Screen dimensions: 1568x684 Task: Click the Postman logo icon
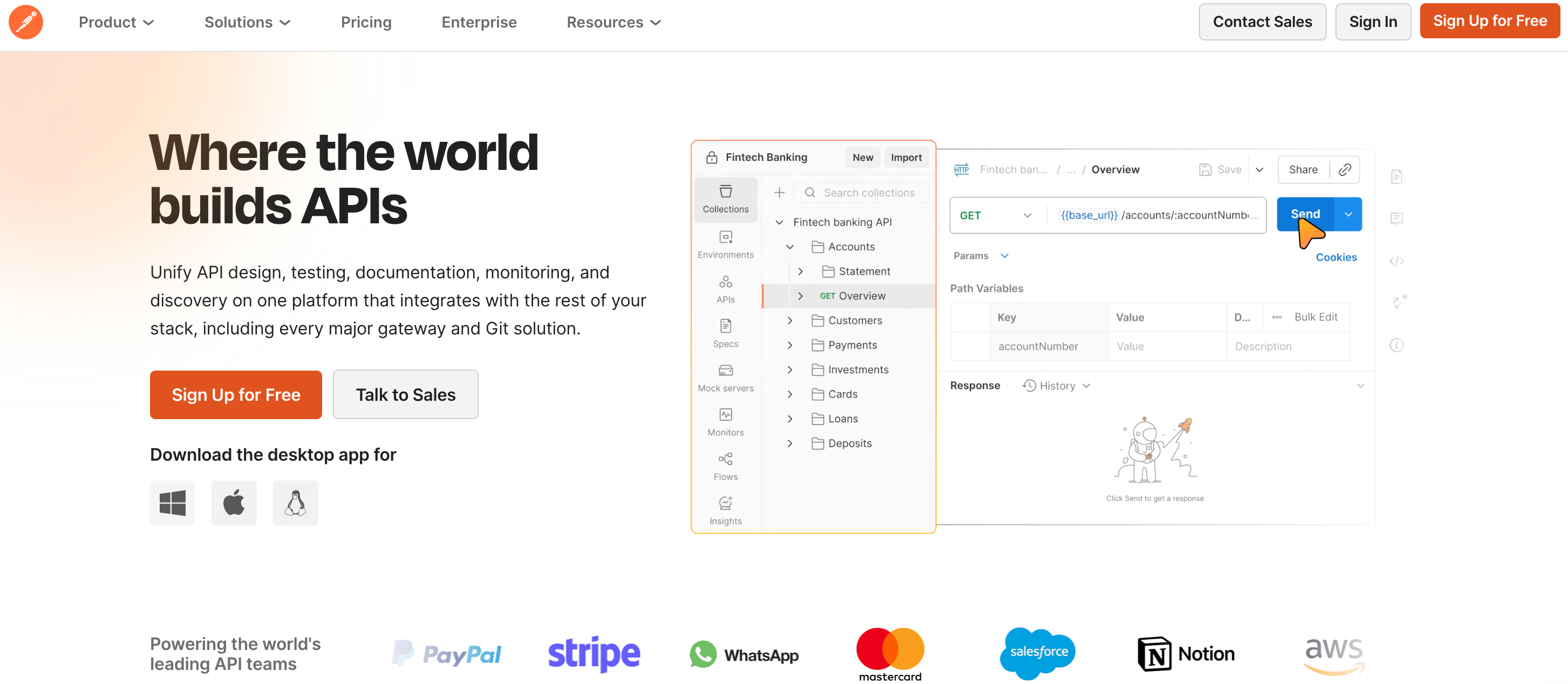pyautogui.click(x=25, y=23)
